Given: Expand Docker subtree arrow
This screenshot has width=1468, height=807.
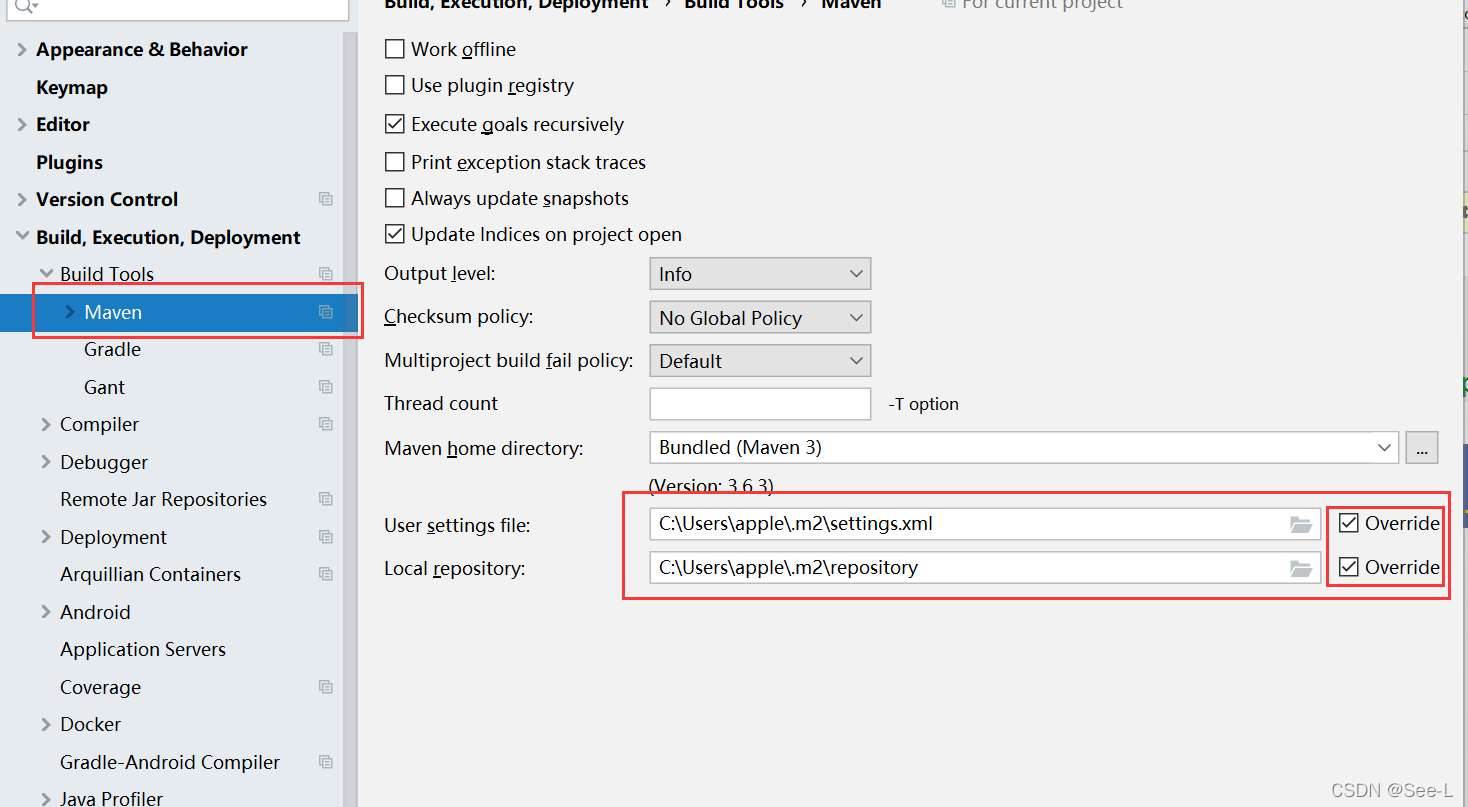Looking at the screenshot, I should (x=46, y=724).
